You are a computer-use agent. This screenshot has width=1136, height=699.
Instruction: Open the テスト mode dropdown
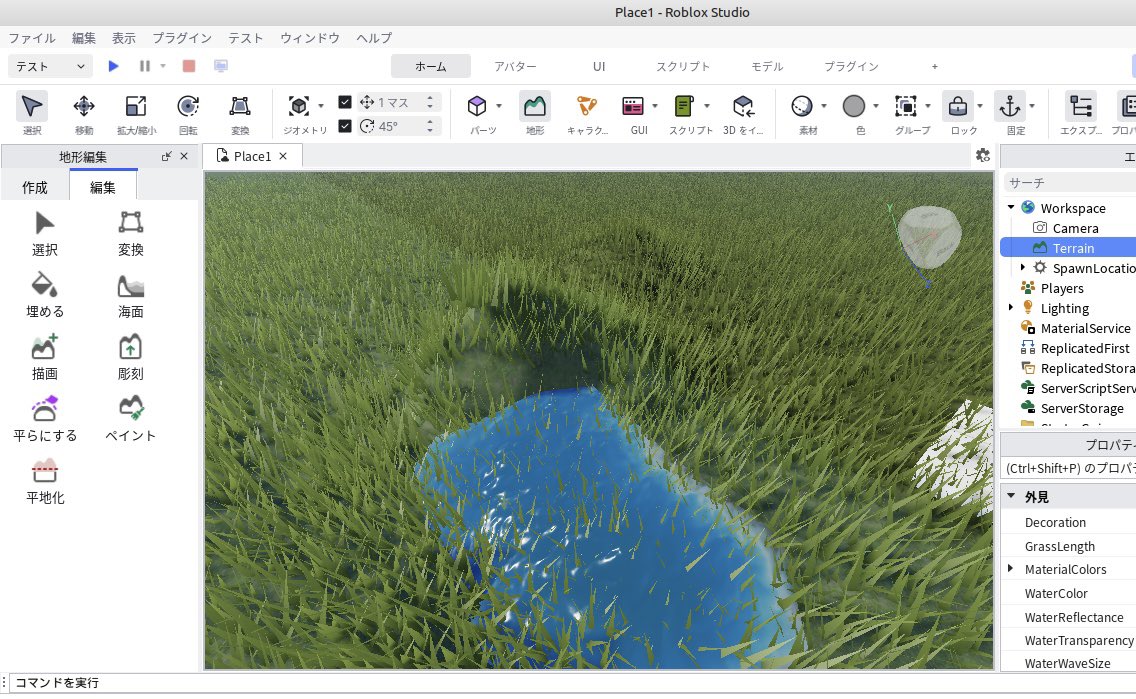tap(50, 66)
